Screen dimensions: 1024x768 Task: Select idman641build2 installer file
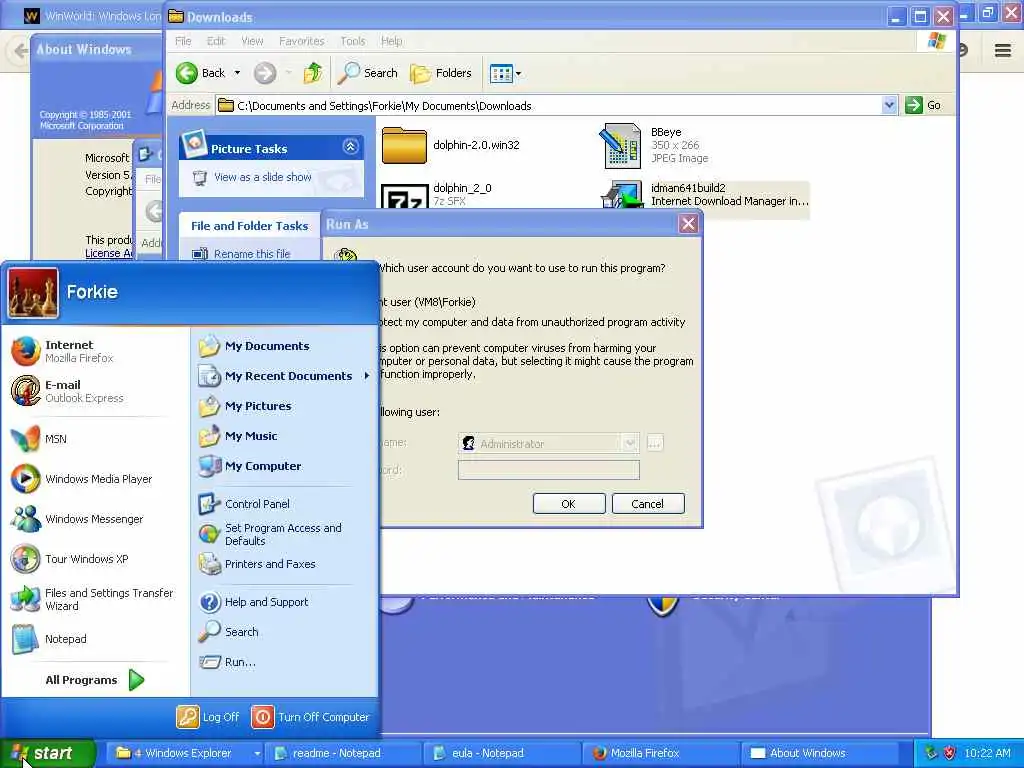[705, 195]
